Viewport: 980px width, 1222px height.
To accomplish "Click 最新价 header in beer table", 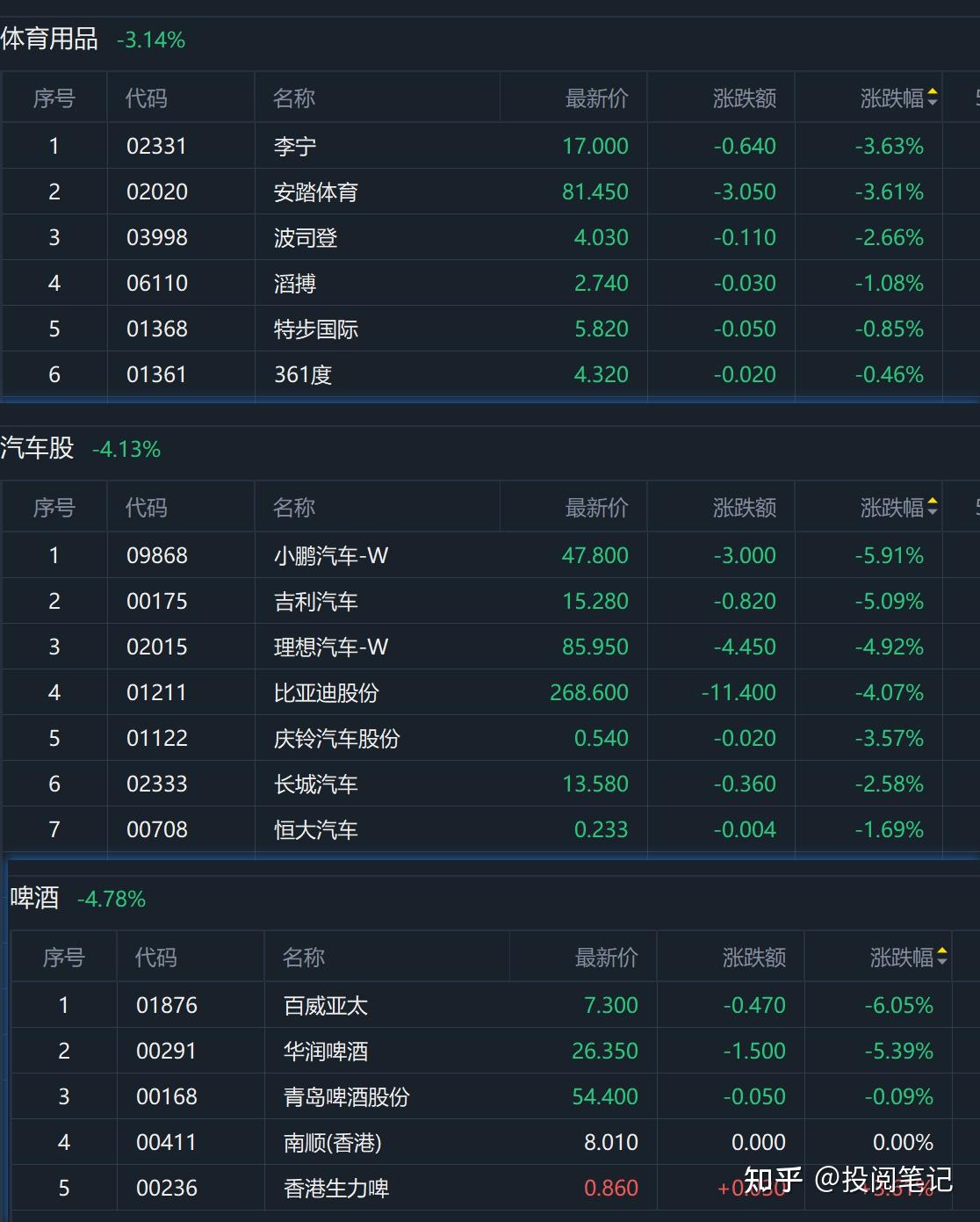I will [606, 958].
